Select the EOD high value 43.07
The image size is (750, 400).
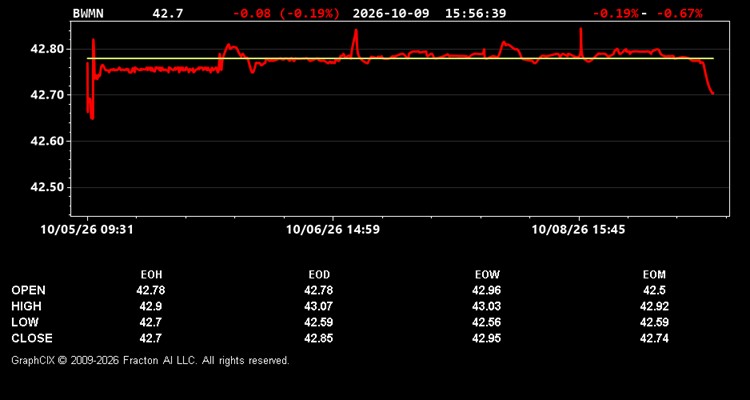coord(319,306)
